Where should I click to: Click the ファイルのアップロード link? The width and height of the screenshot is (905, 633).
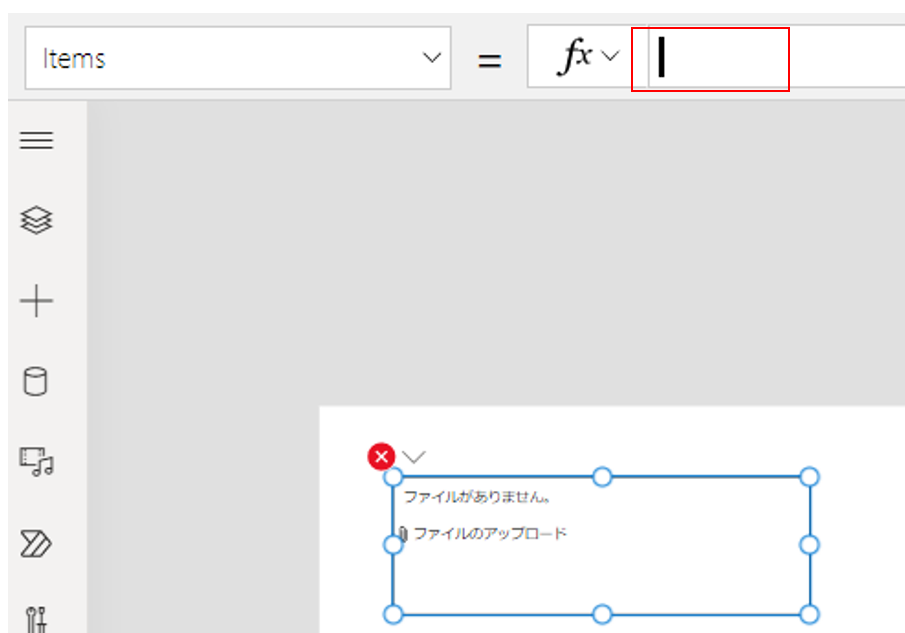(490, 534)
